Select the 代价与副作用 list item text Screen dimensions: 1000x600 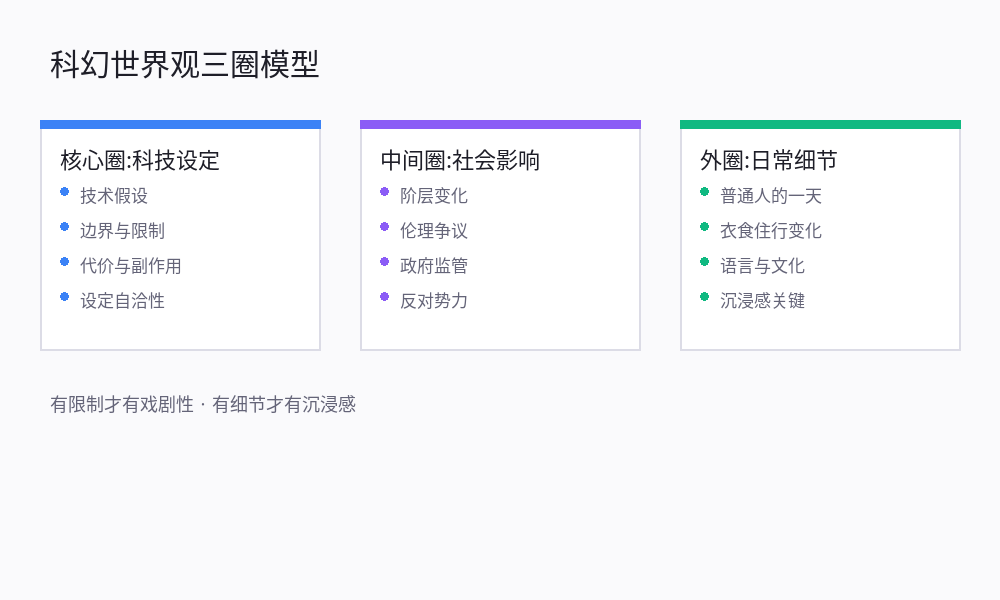pyautogui.click(x=131, y=266)
